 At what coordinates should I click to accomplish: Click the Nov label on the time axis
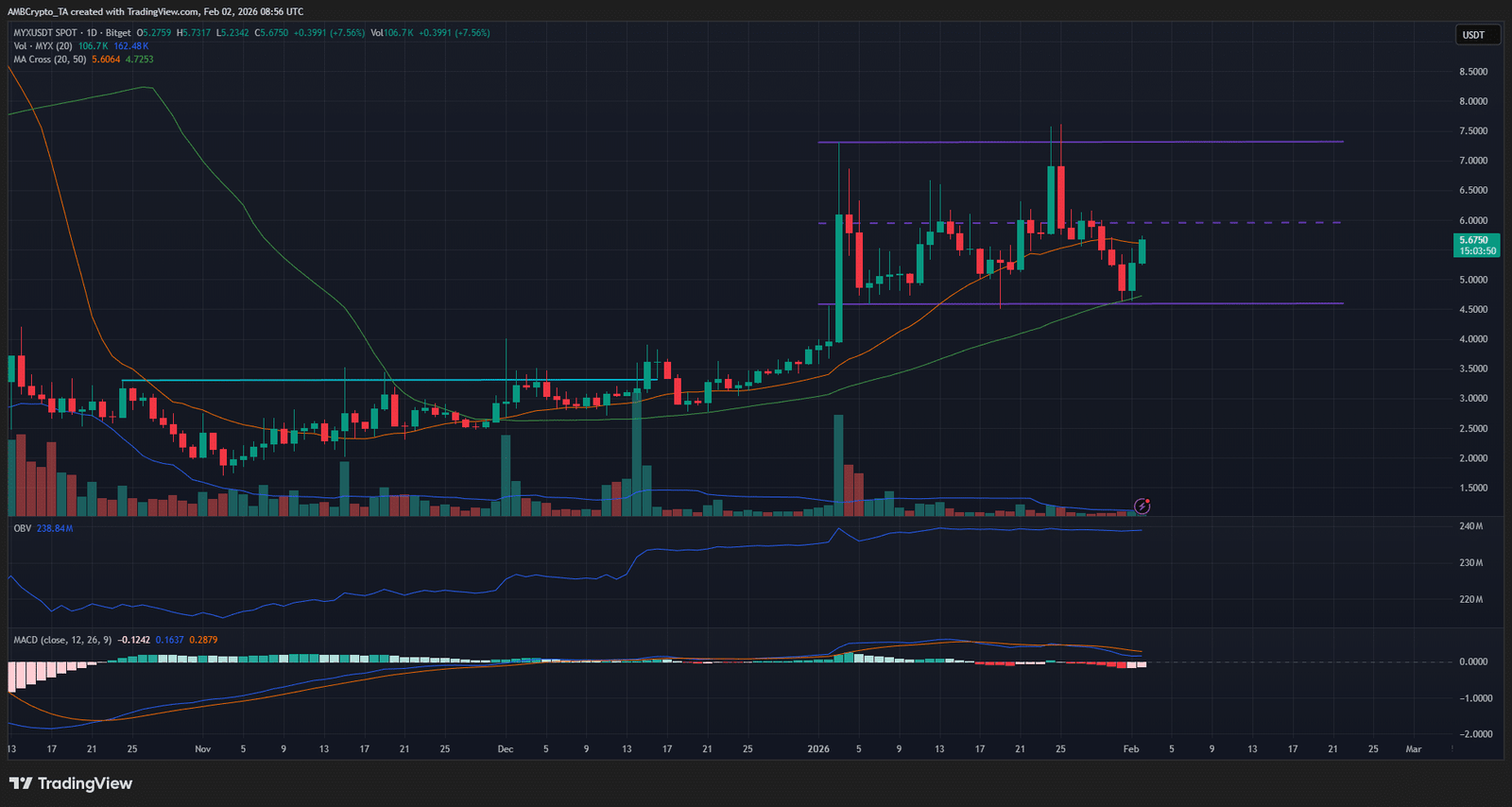(x=202, y=749)
